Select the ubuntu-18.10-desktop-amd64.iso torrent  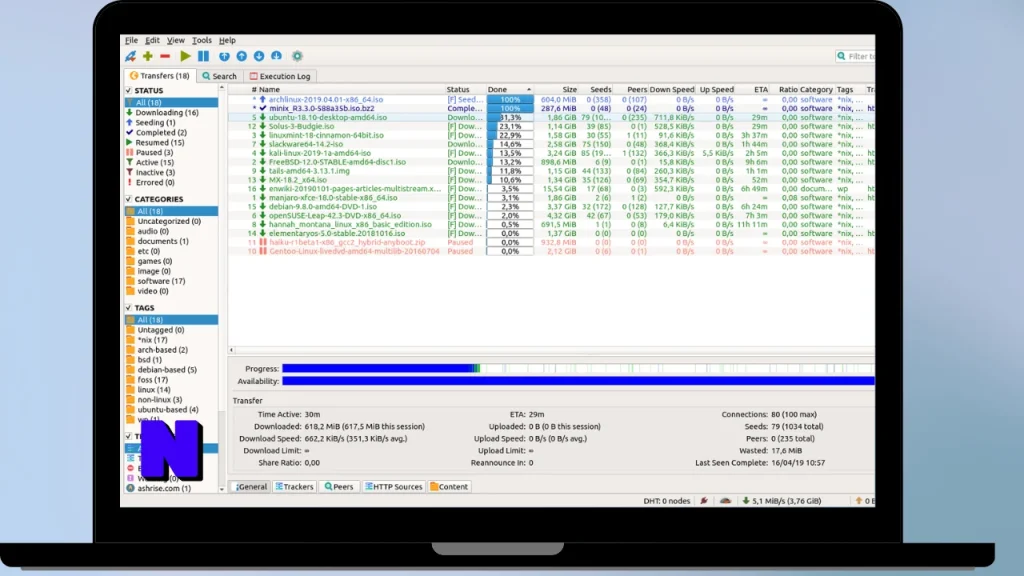click(x=328, y=118)
